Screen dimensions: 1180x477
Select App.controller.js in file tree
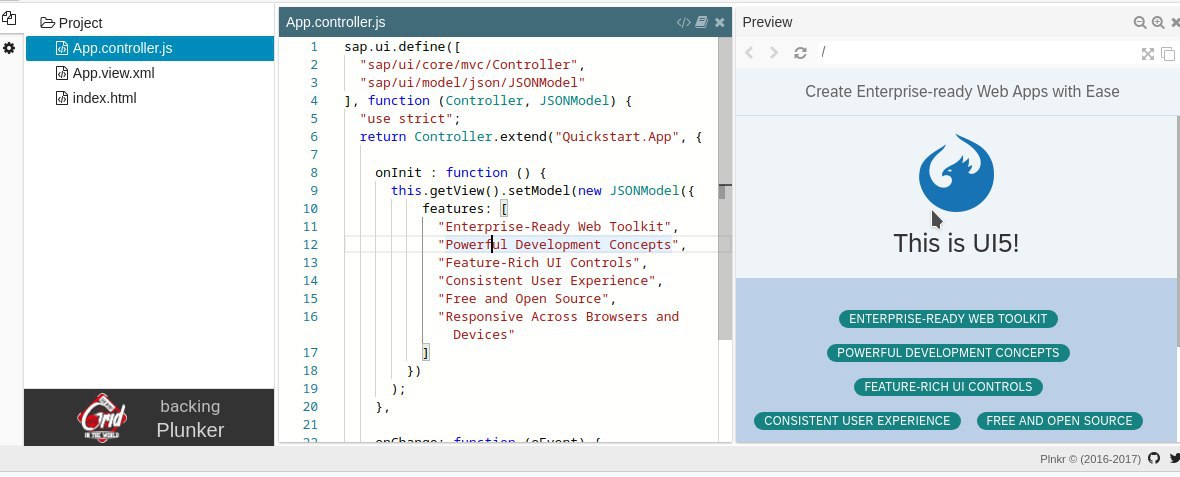coord(150,48)
